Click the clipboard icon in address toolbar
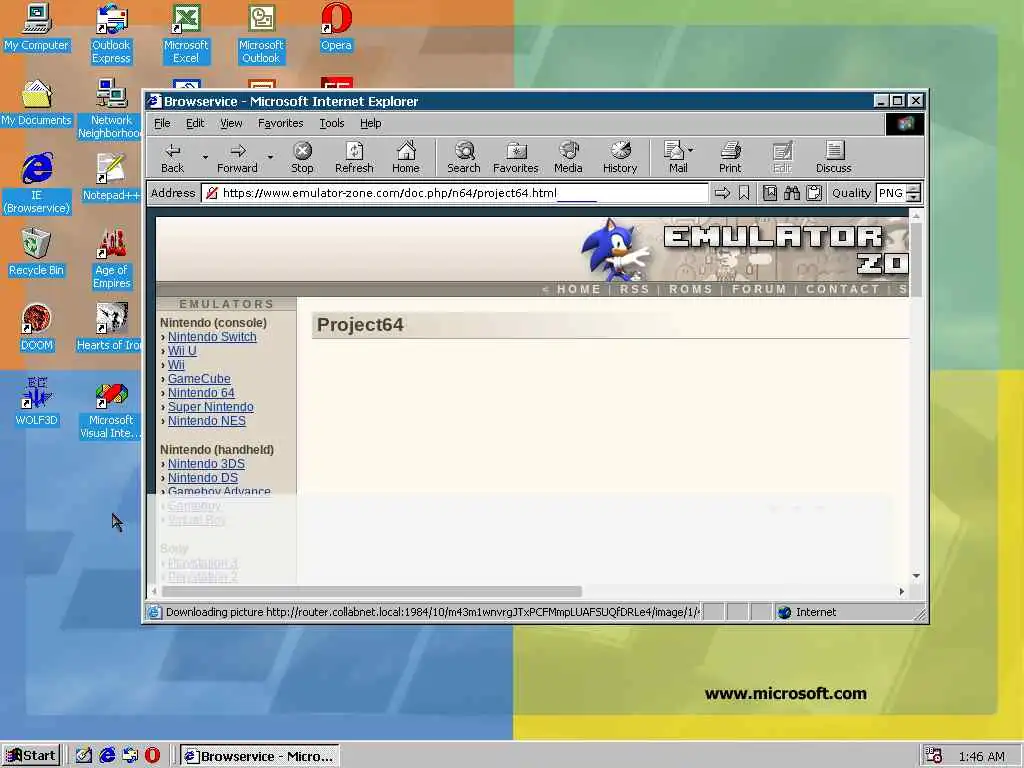 coord(814,193)
